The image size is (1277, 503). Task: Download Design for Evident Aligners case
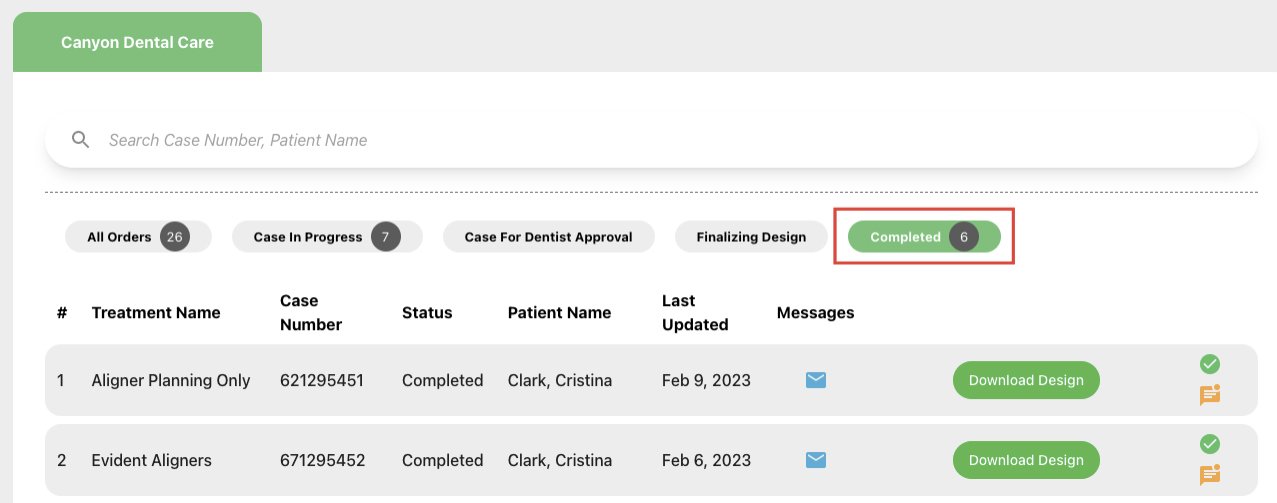tap(1026, 460)
